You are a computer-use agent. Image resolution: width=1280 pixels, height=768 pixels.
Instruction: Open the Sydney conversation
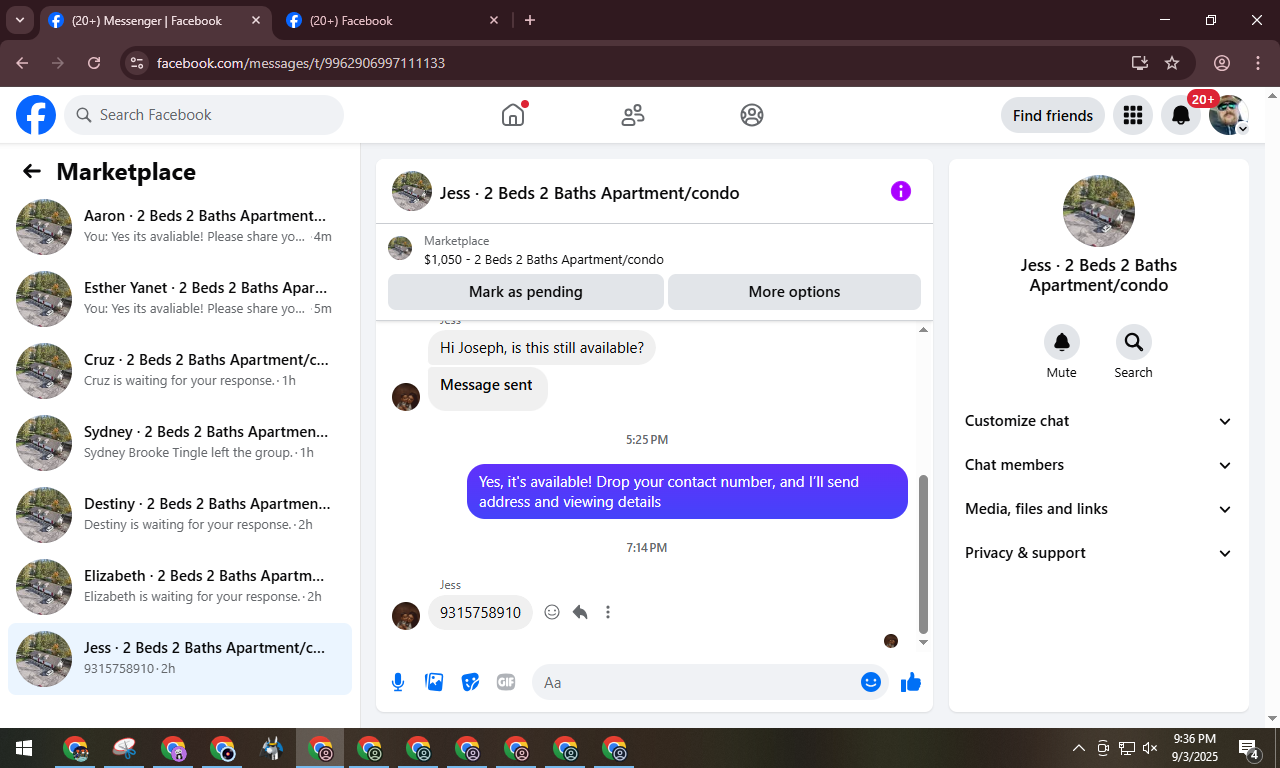180,443
